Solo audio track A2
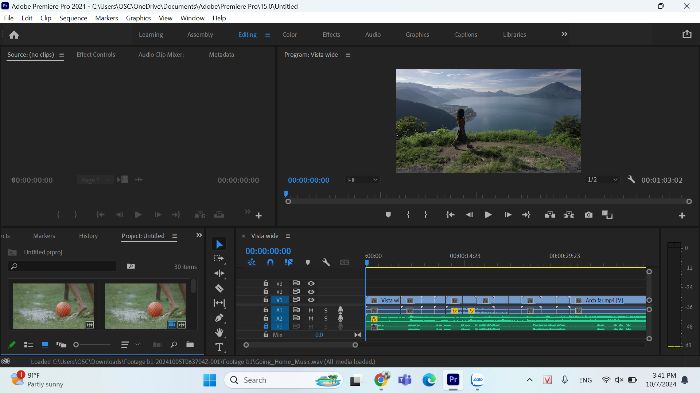This screenshot has height=393, width=700. [326, 318]
